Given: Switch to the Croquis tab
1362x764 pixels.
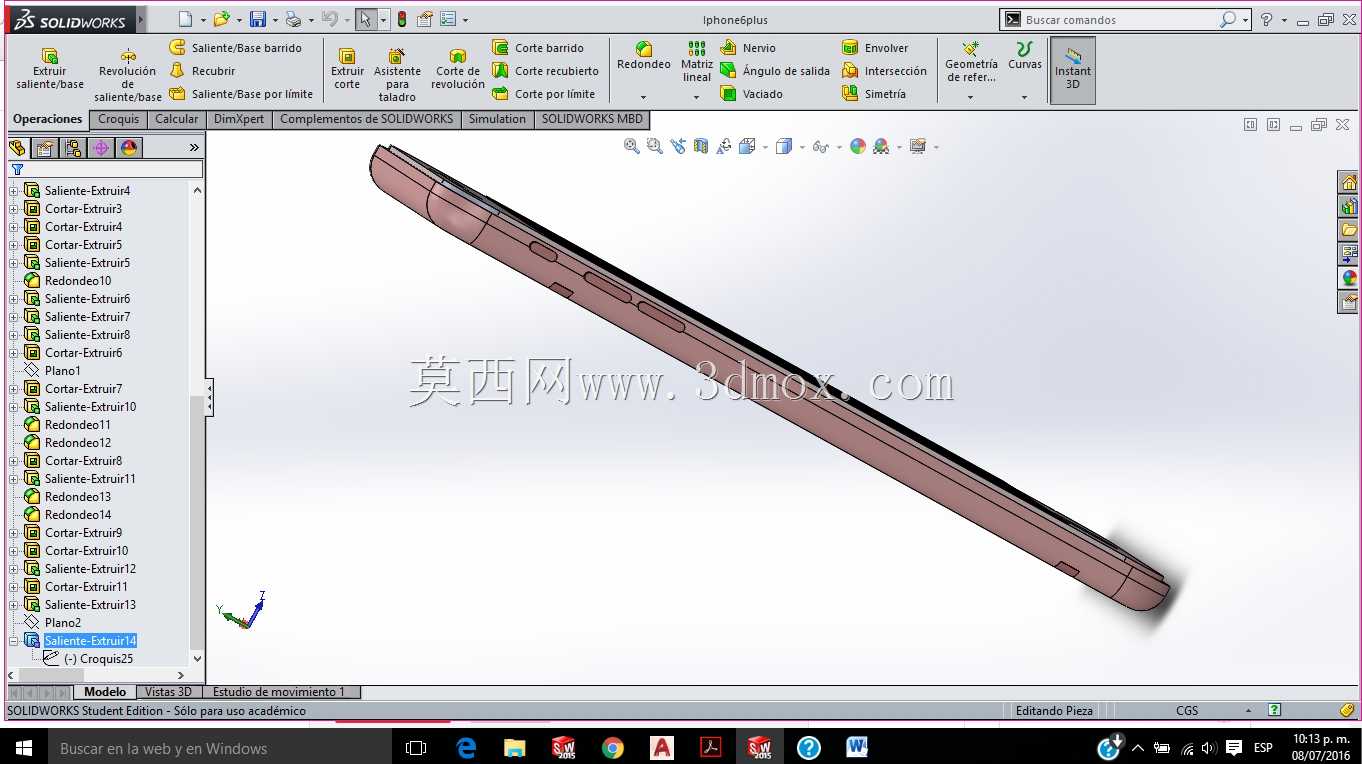Looking at the screenshot, I should coord(118,119).
